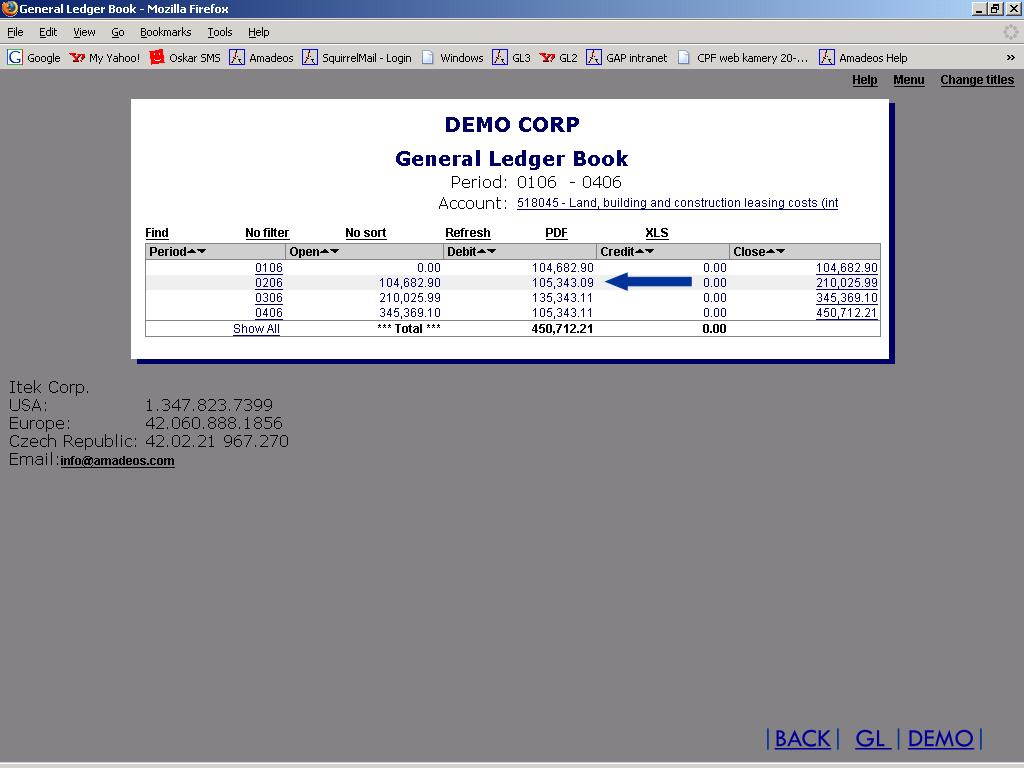Click the debit value 135,343.11

[562, 298]
